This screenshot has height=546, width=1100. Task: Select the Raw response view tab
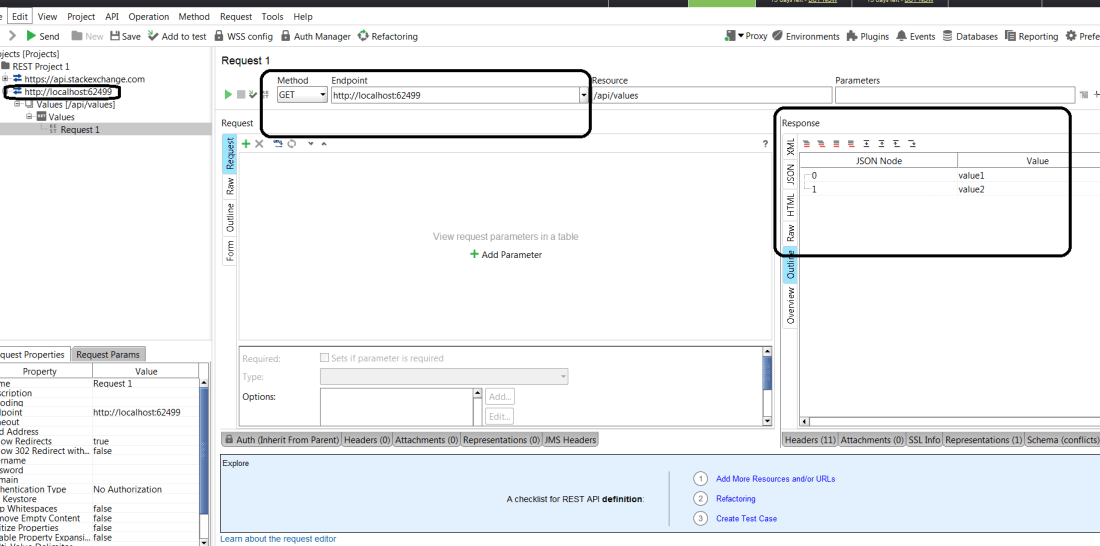pos(790,234)
